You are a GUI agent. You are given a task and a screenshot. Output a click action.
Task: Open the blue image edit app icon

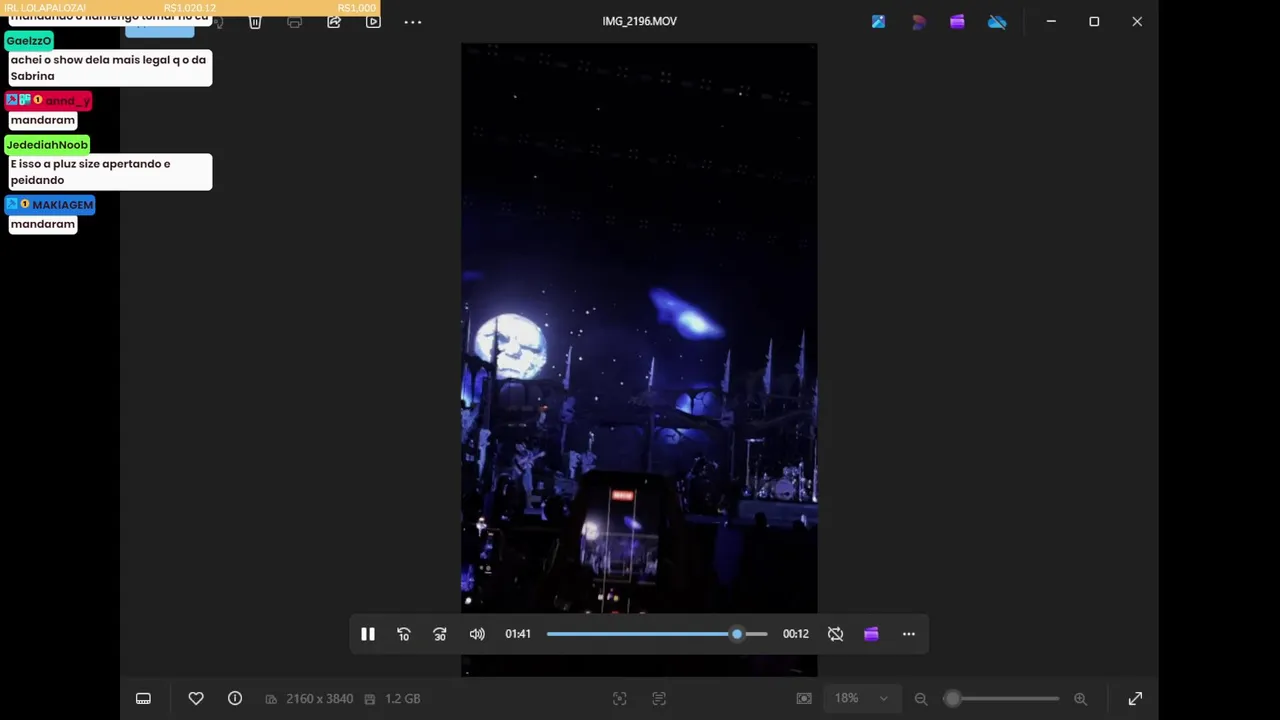point(878,21)
